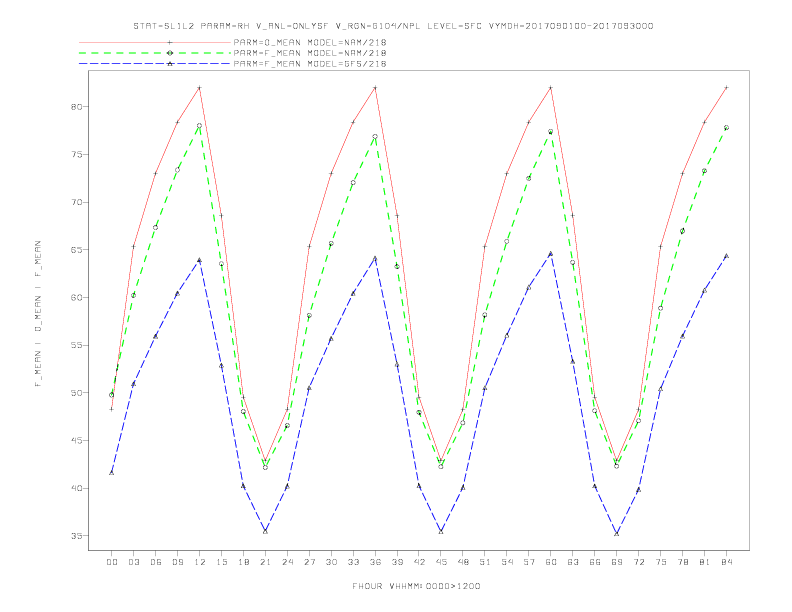Click the horizontal axis title FHOUR VHHMM:0000>1200
The height and width of the screenshot is (612, 792).
pyautogui.click(x=416, y=586)
